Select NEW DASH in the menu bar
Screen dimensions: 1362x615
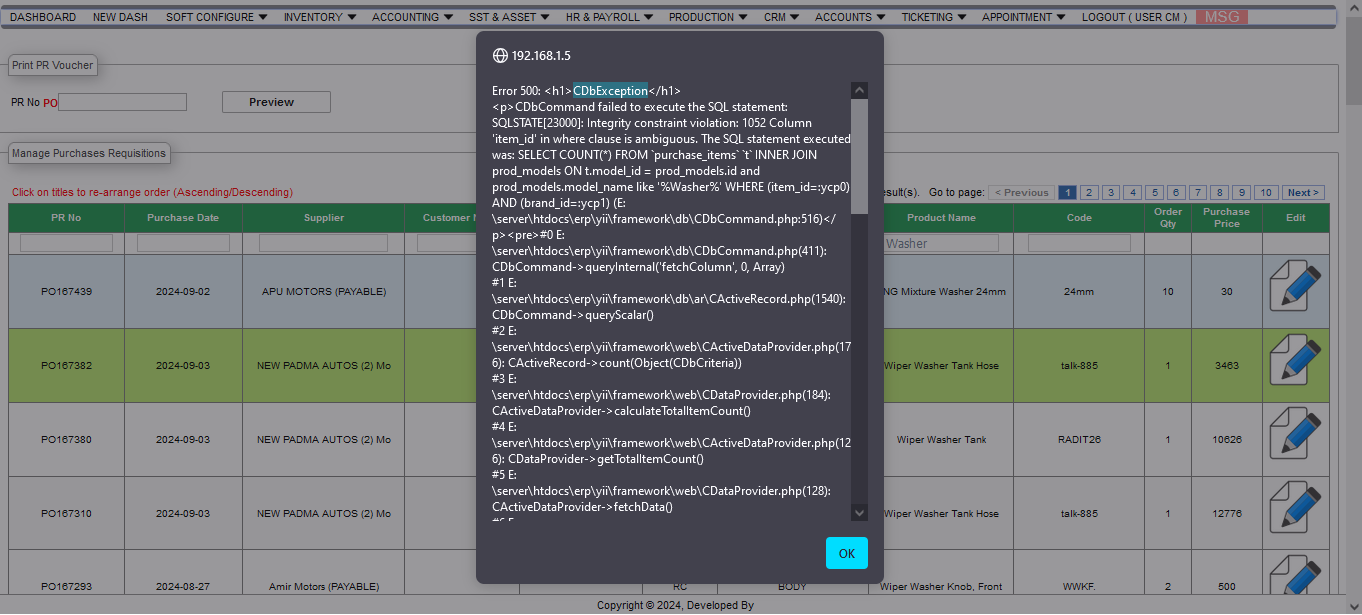tap(121, 17)
